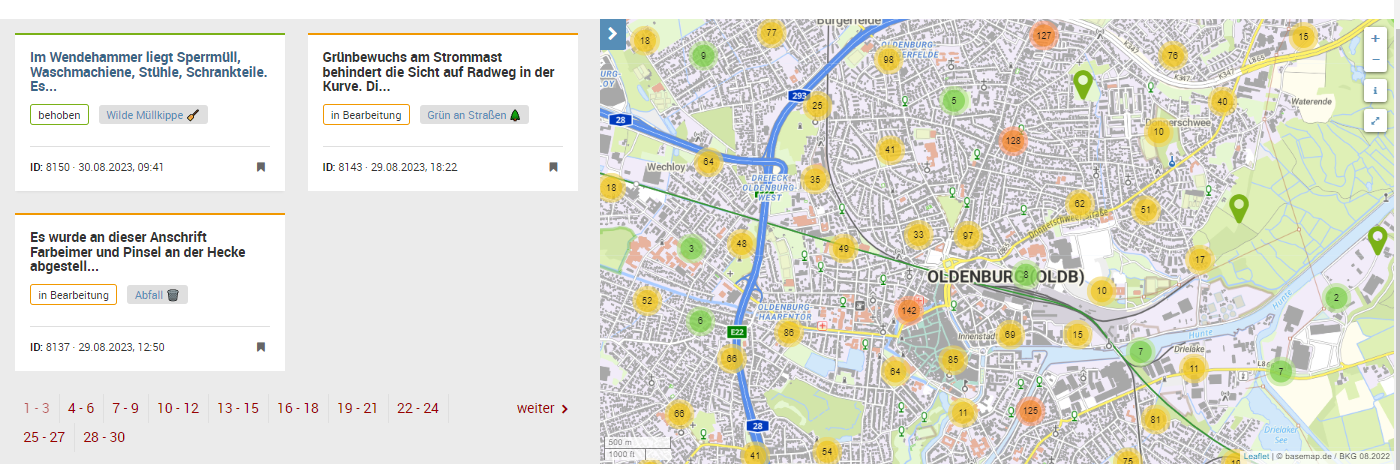Open the orange cluster marker 125
Image resolution: width=1400 pixels, height=470 pixels.
point(1031,411)
